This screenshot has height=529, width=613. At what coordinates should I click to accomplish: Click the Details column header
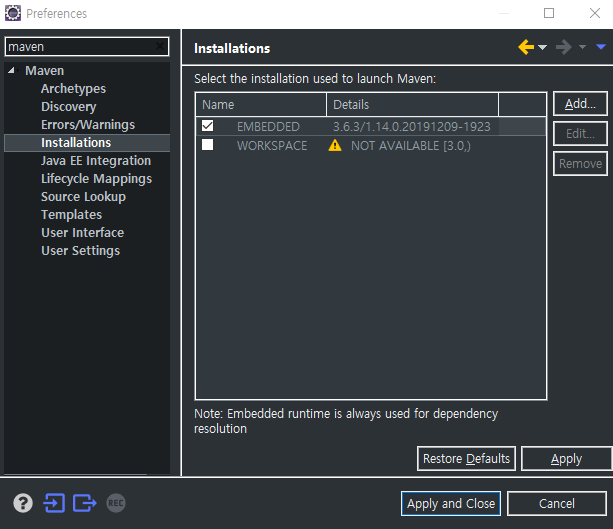(412, 104)
